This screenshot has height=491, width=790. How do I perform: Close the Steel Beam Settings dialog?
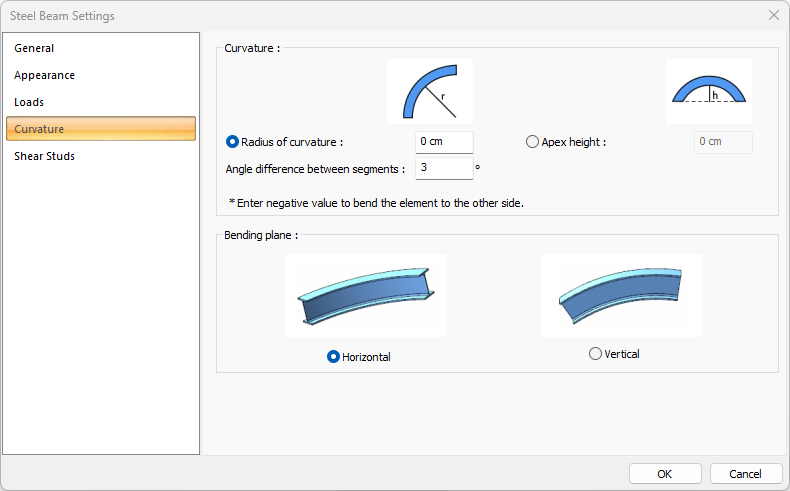coord(773,15)
